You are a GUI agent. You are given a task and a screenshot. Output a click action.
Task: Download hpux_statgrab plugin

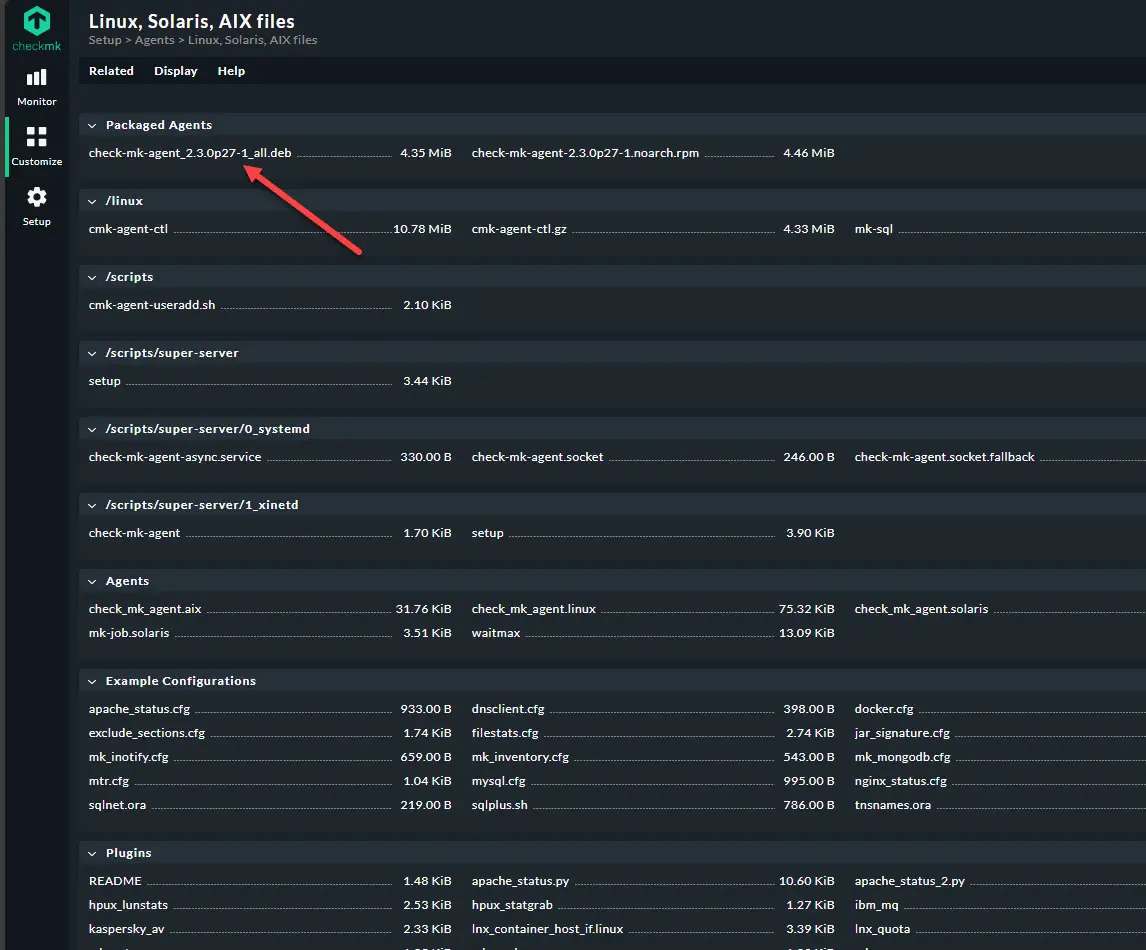click(512, 905)
